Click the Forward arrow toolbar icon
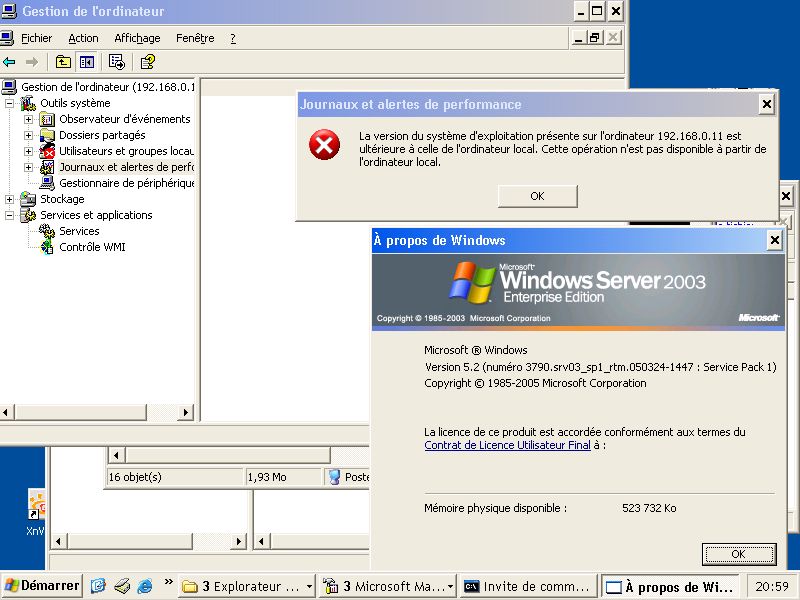 pos(32,62)
